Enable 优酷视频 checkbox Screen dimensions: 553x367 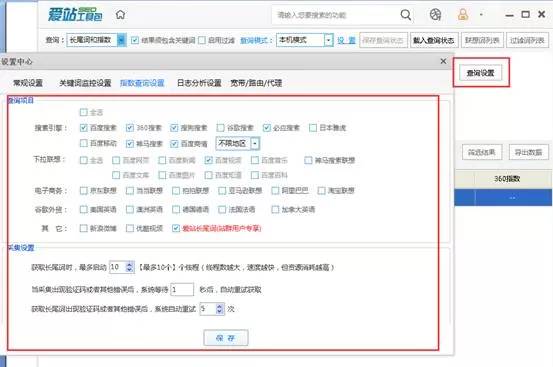(130, 228)
